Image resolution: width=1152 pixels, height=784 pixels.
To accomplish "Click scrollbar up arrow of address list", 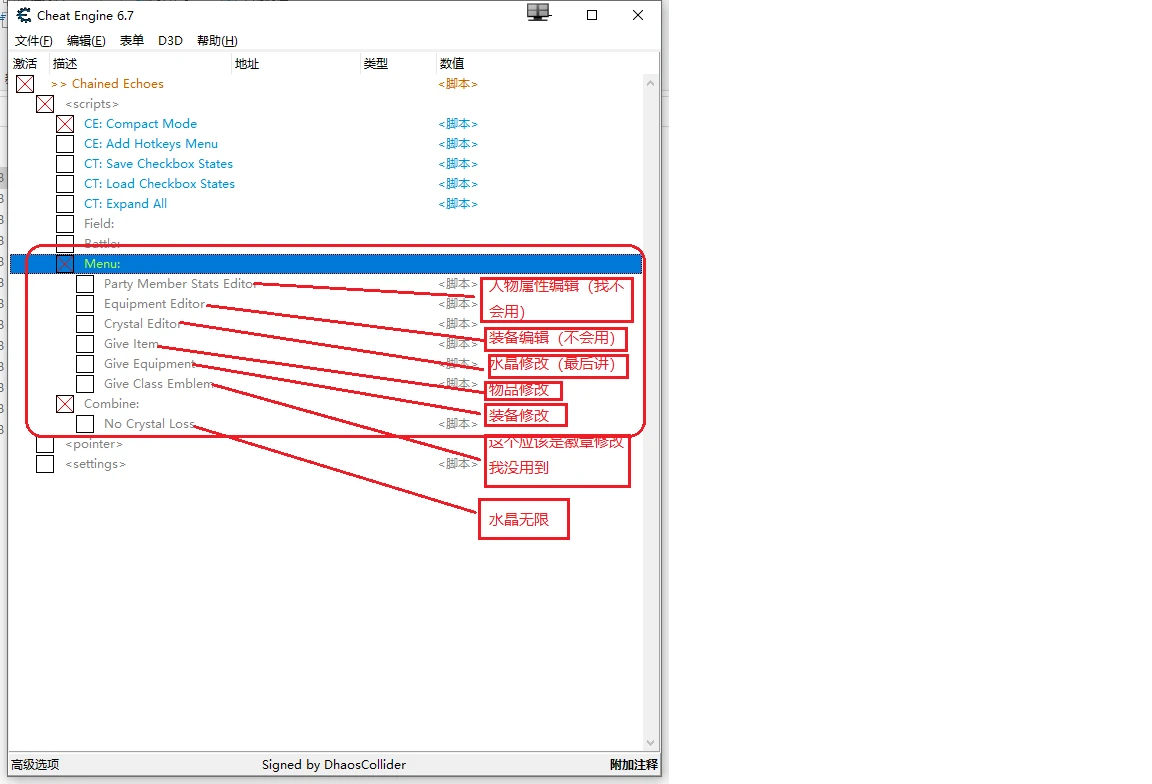I will click(650, 83).
